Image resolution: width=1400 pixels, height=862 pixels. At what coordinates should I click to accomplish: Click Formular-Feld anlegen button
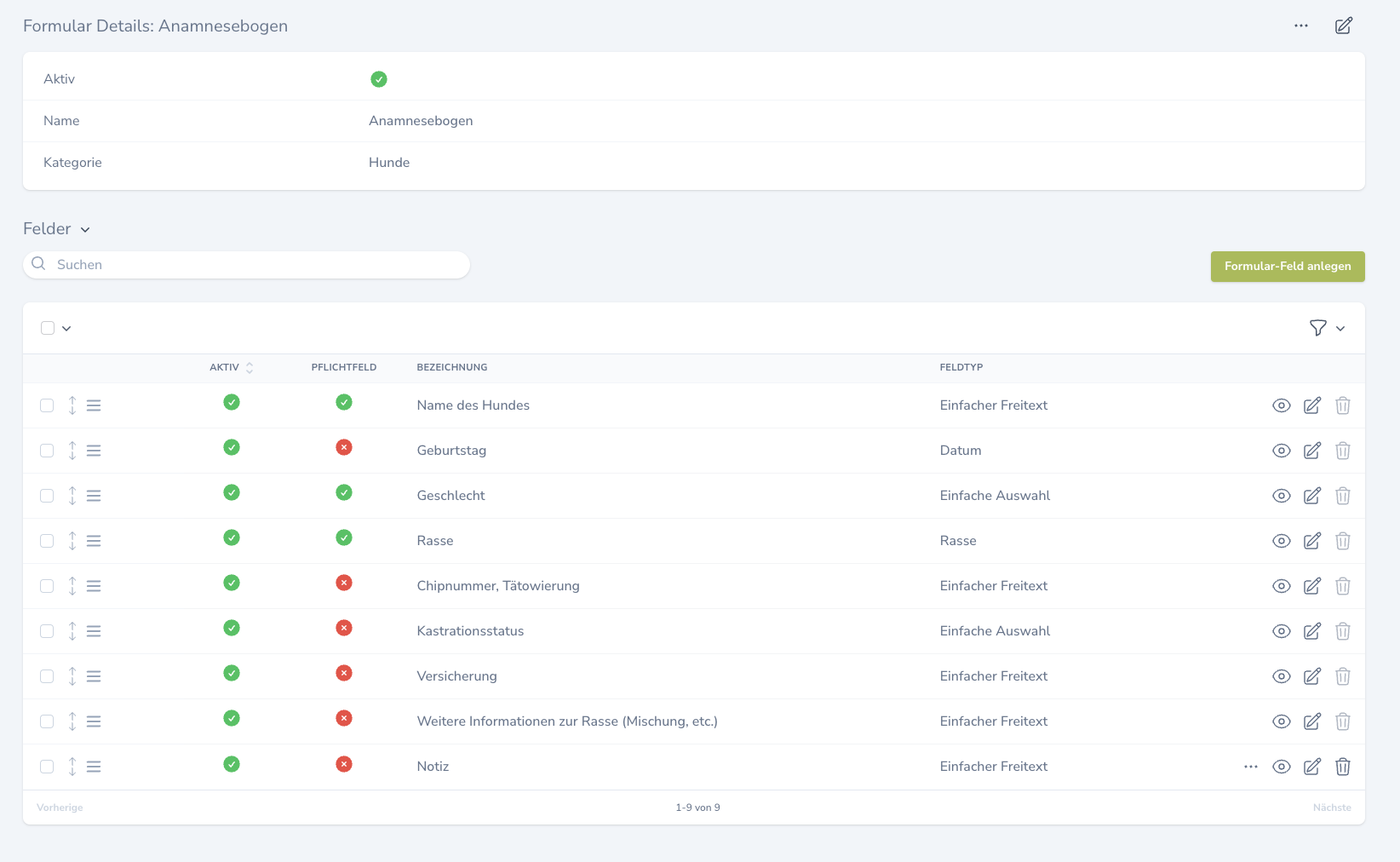point(1288,267)
